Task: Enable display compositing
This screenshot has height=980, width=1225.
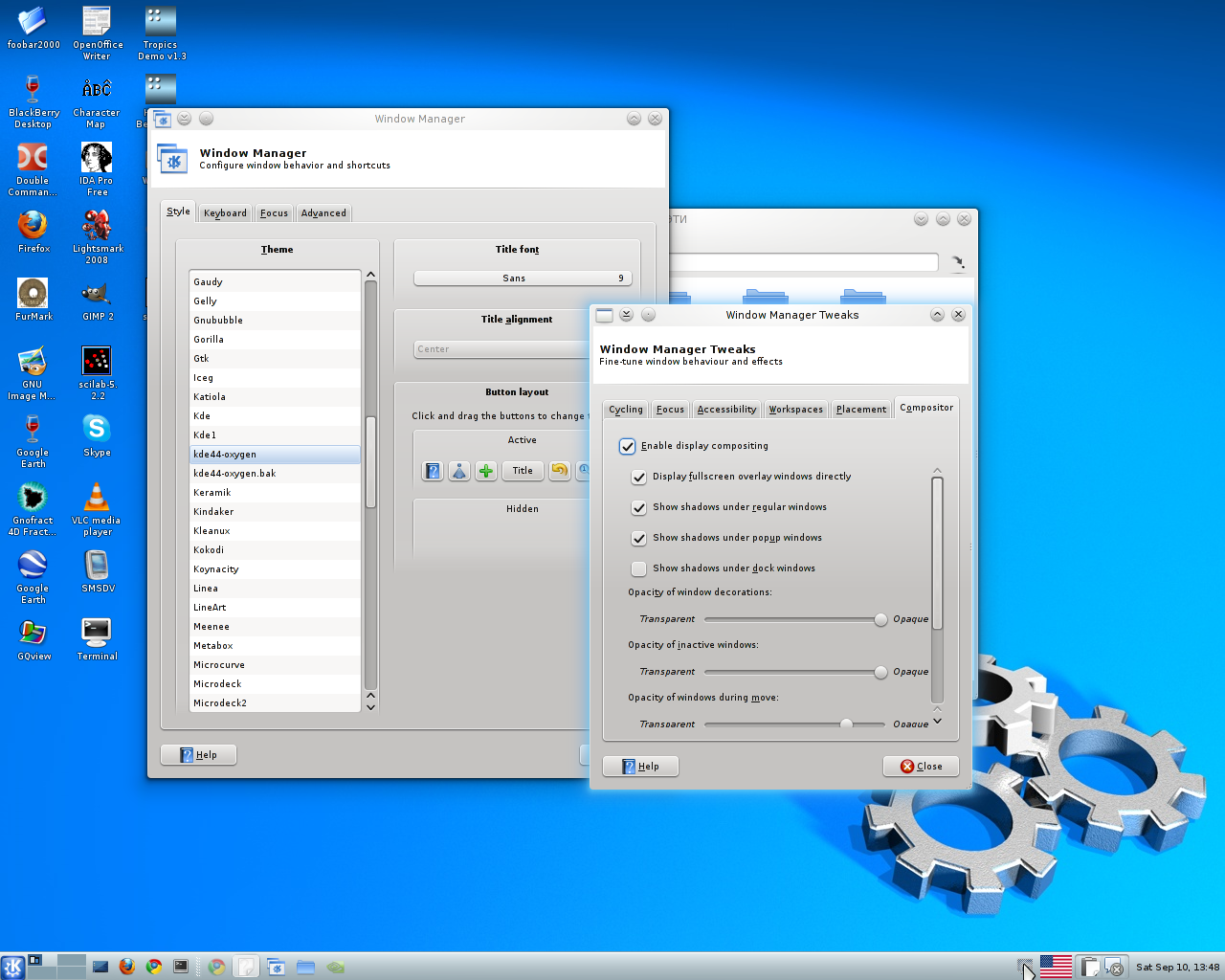Action: pyautogui.click(x=627, y=446)
